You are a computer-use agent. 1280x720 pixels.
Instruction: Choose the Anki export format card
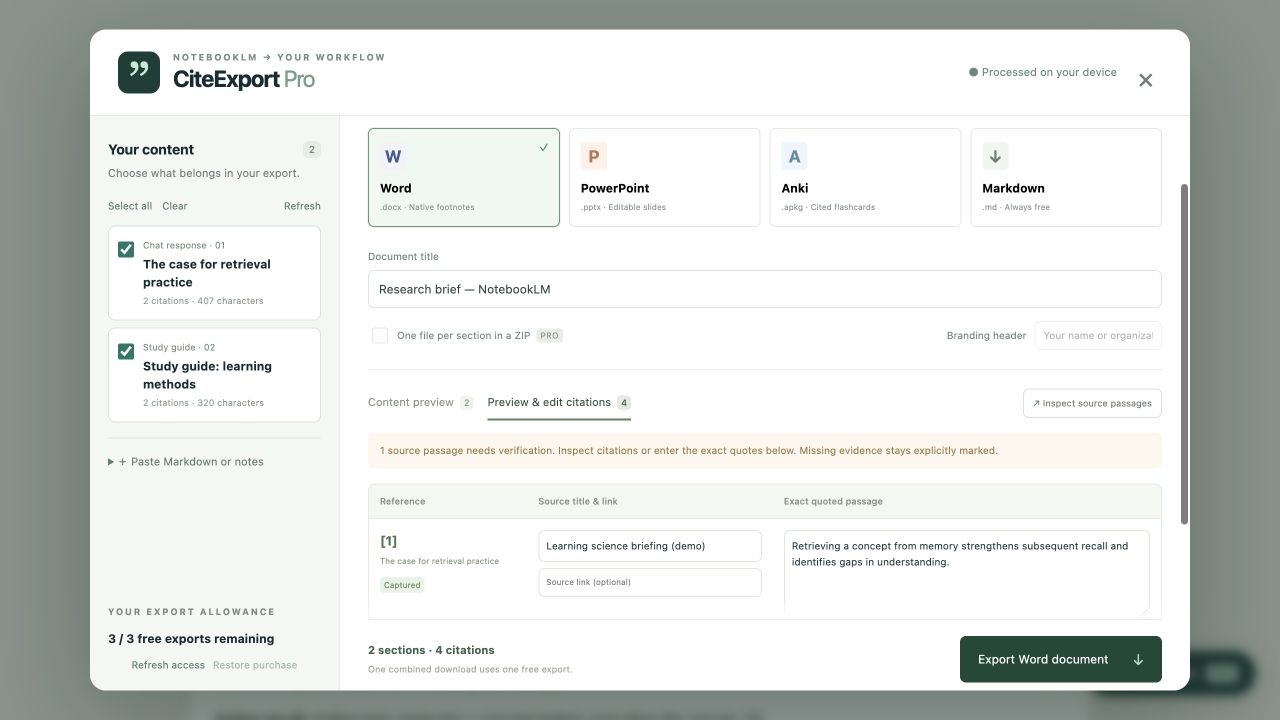pos(865,178)
